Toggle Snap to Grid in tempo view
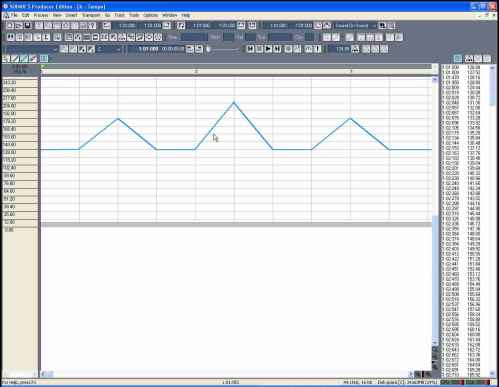 click(x=44, y=59)
